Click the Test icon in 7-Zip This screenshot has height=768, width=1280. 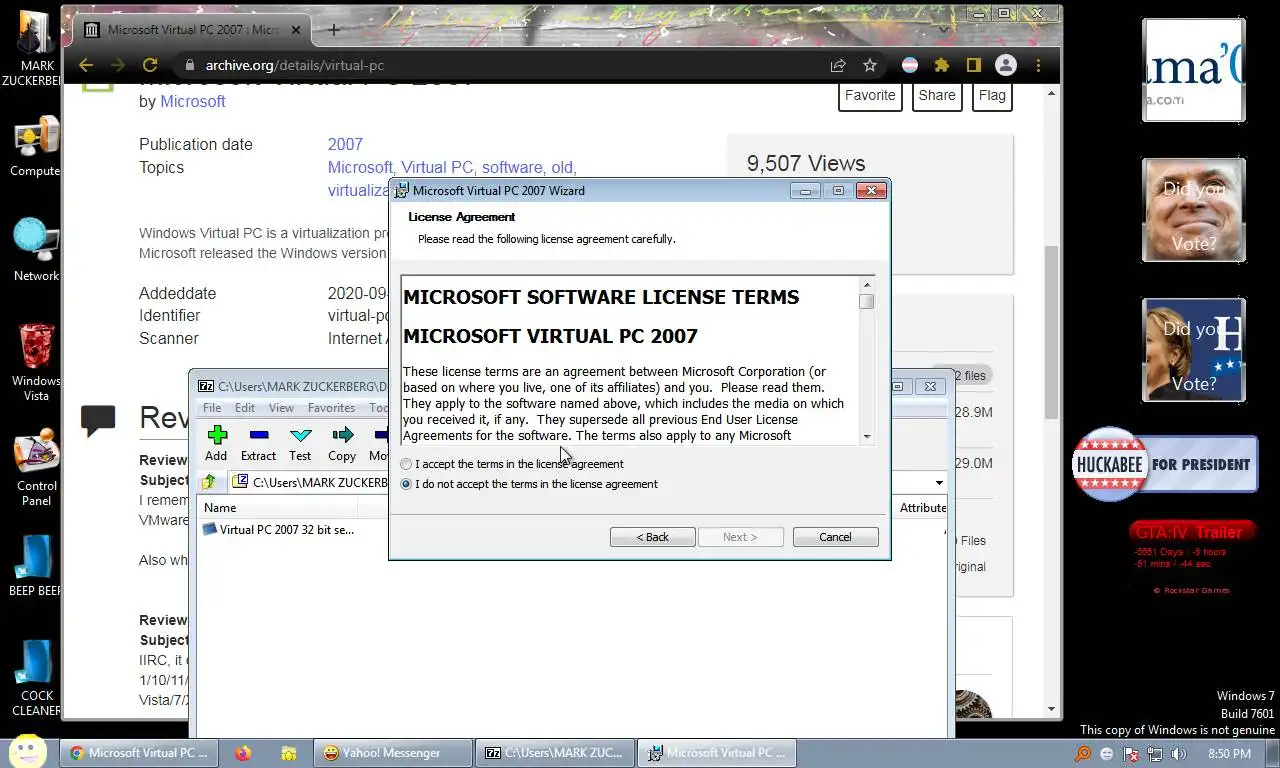click(300, 443)
